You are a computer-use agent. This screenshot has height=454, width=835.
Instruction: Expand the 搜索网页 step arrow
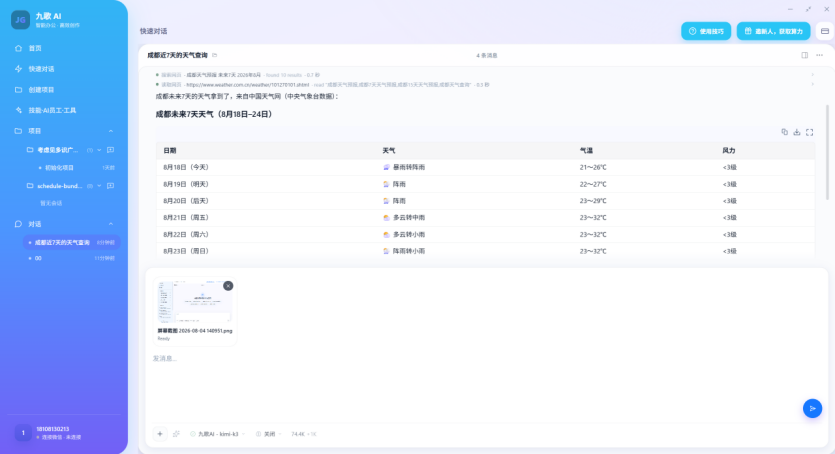click(x=813, y=75)
